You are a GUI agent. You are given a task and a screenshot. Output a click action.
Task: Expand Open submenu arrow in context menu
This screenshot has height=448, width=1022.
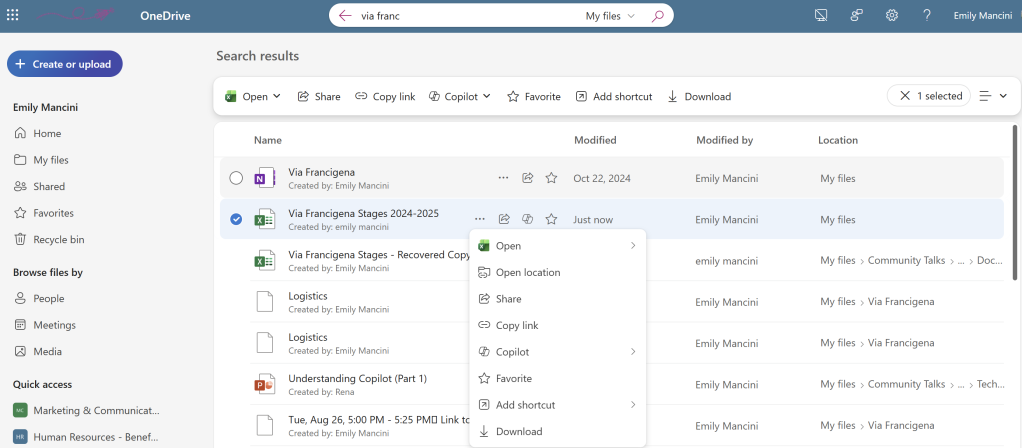[x=633, y=245]
